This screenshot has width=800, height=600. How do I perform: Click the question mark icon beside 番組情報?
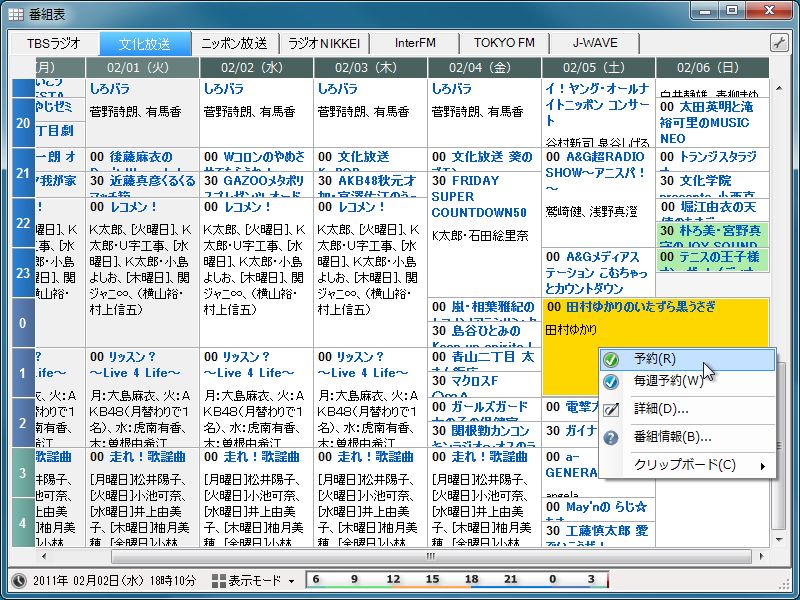[611, 437]
